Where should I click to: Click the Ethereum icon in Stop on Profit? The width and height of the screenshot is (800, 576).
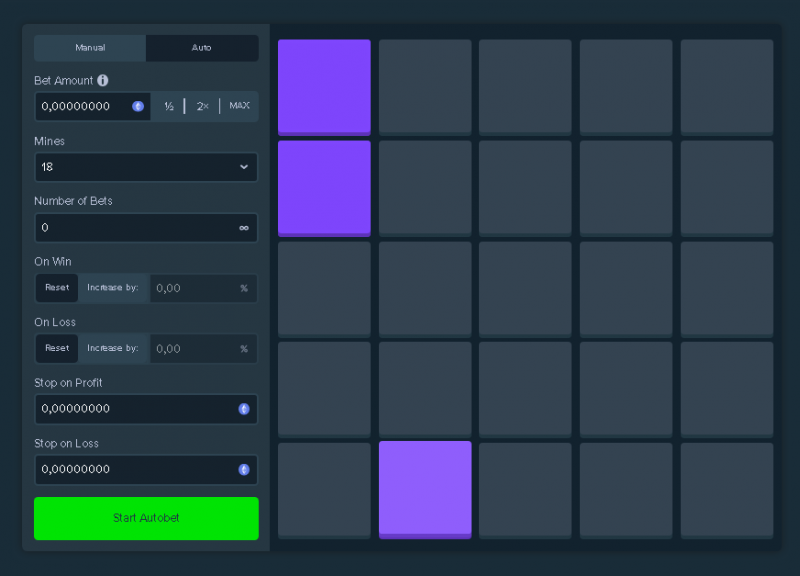244,409
